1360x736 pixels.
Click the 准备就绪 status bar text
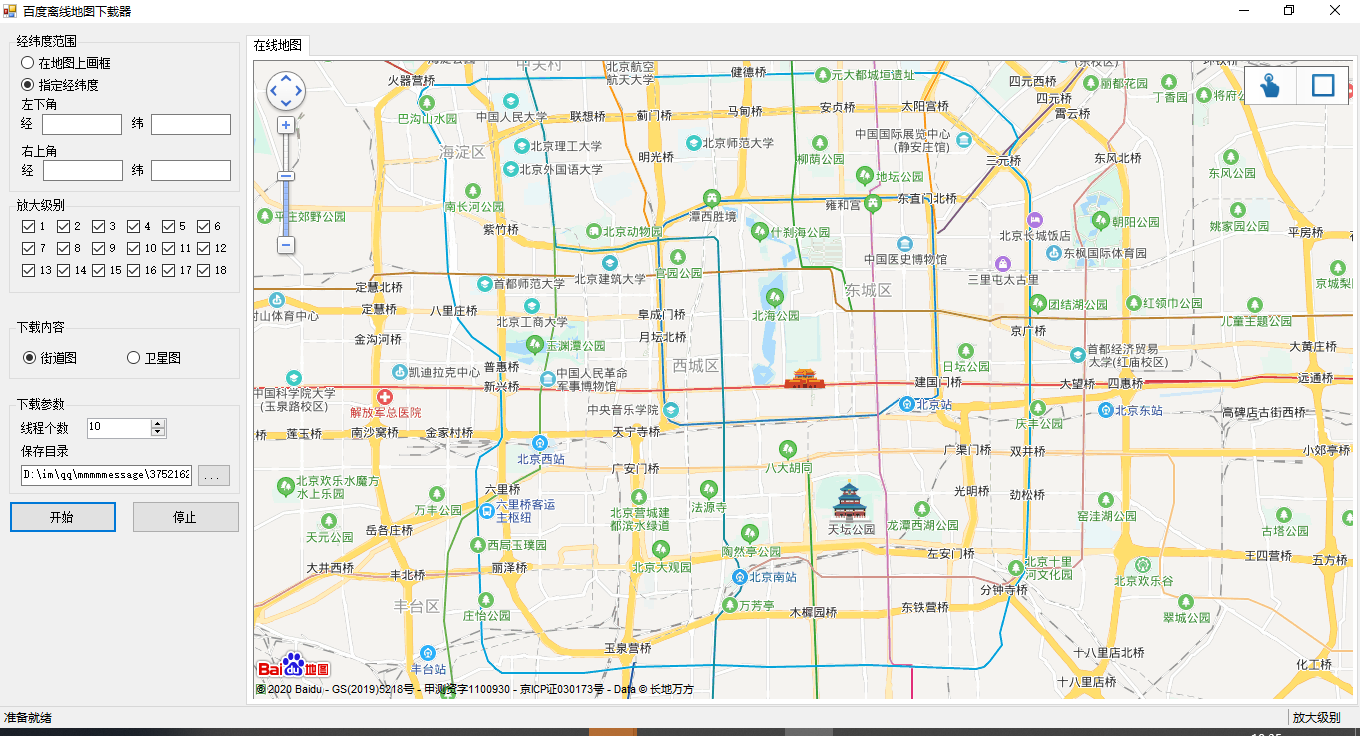[x=28, y=718]
